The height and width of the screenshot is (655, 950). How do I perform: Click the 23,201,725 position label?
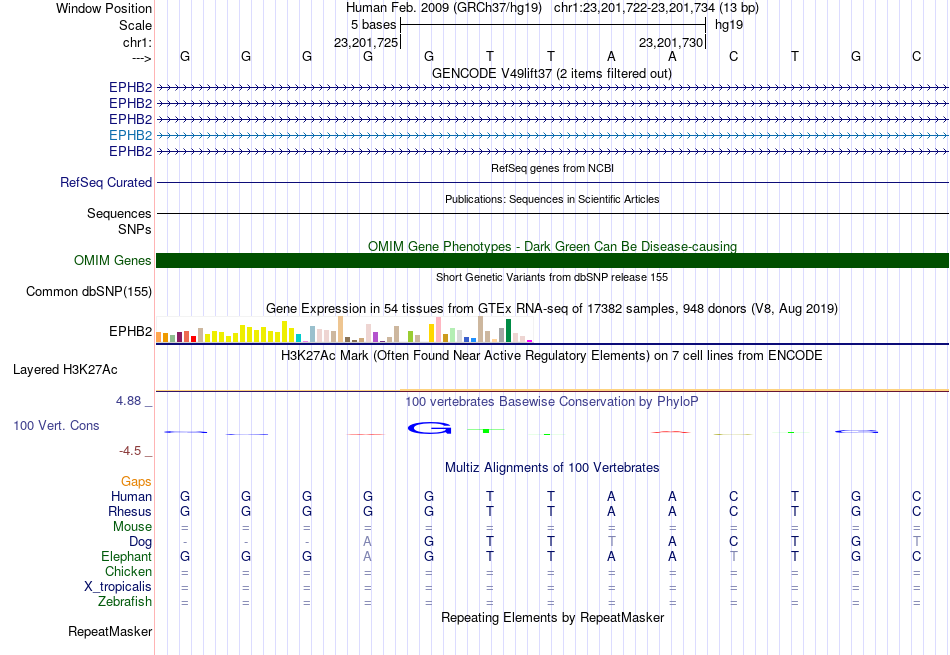pos(366,42)
